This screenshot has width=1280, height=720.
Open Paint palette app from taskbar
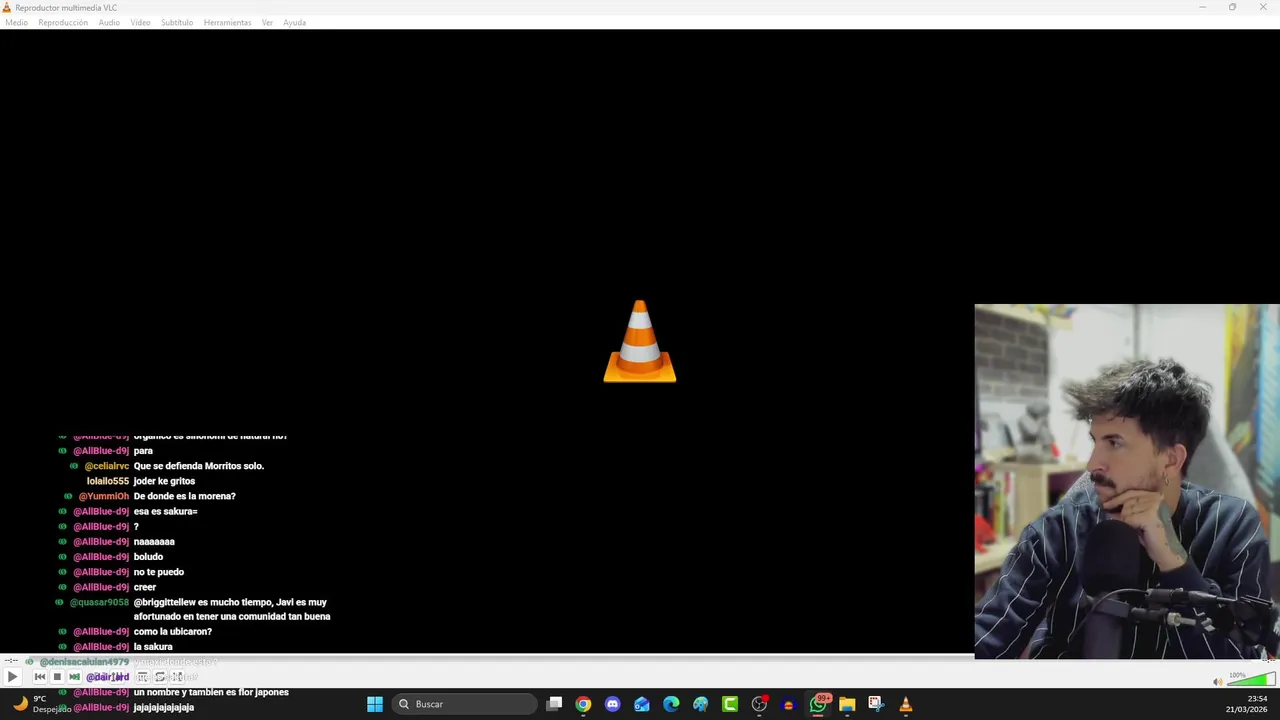(700, 704)
